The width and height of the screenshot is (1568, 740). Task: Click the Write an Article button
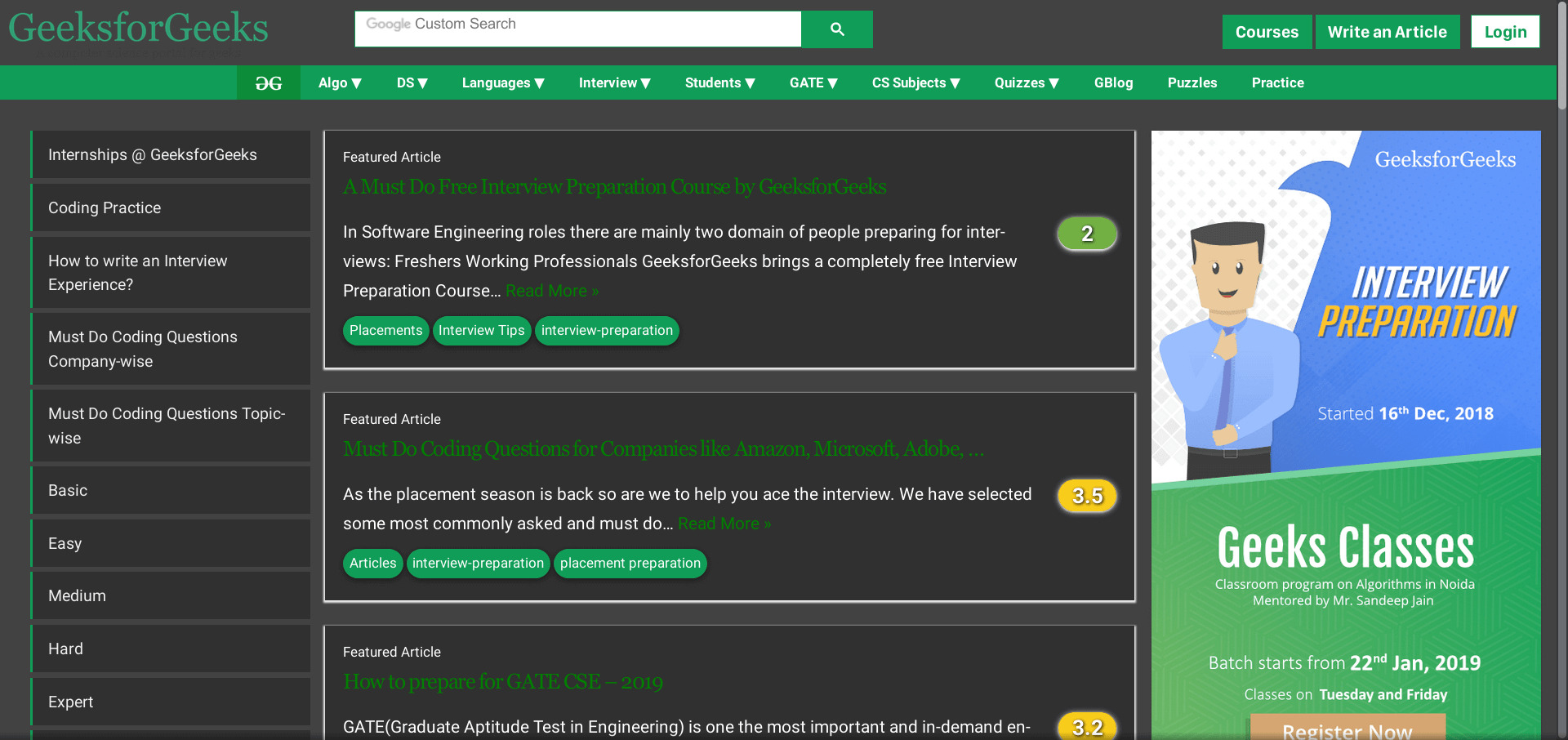[1387, 32]
